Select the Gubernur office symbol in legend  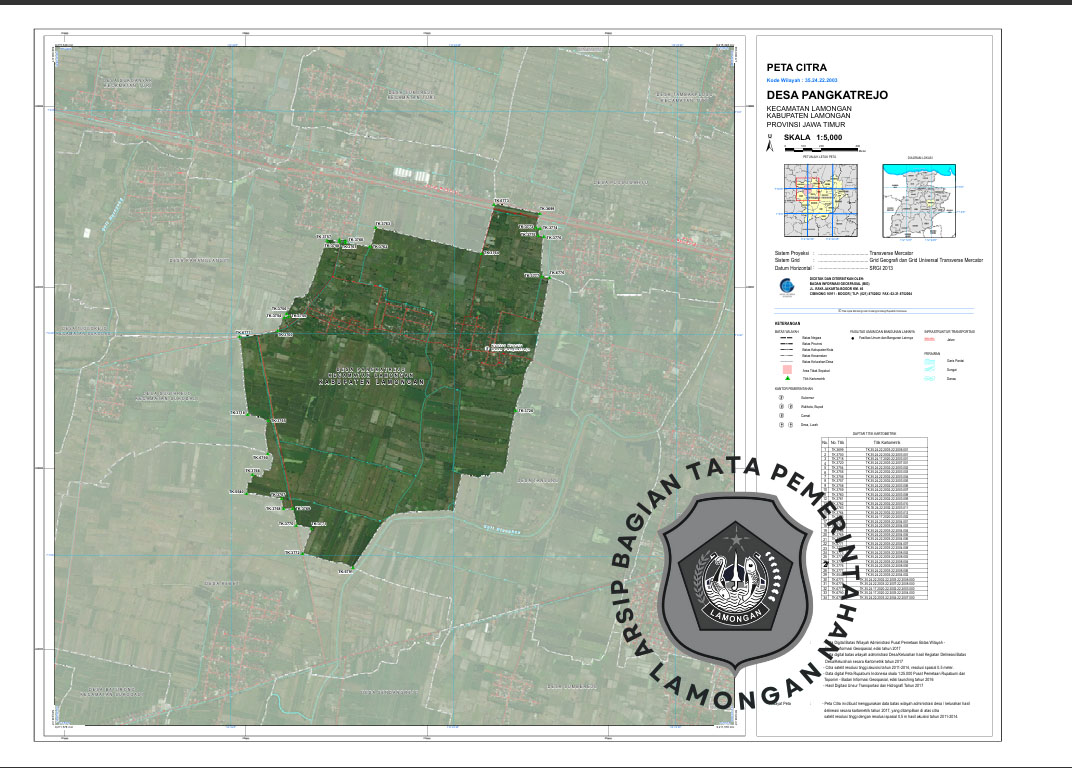pyautogui.click(x=780, y=397)
